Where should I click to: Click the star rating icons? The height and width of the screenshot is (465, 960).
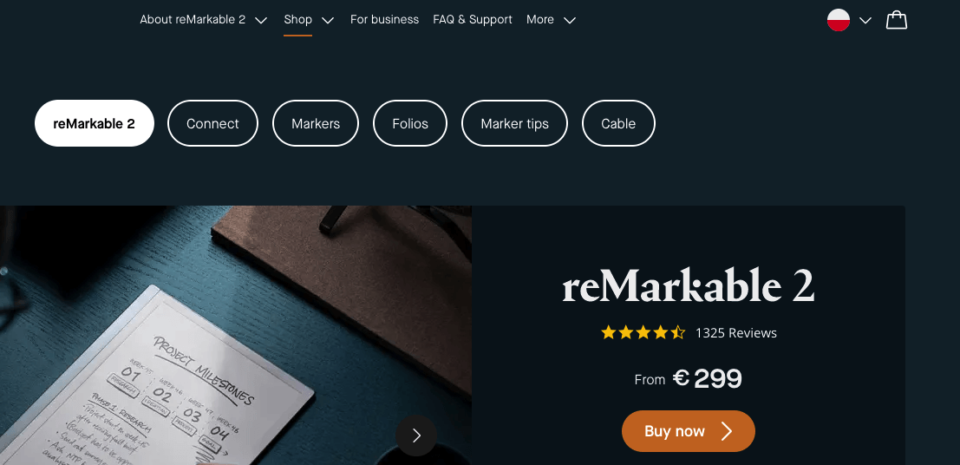click(x=643, y=333)
